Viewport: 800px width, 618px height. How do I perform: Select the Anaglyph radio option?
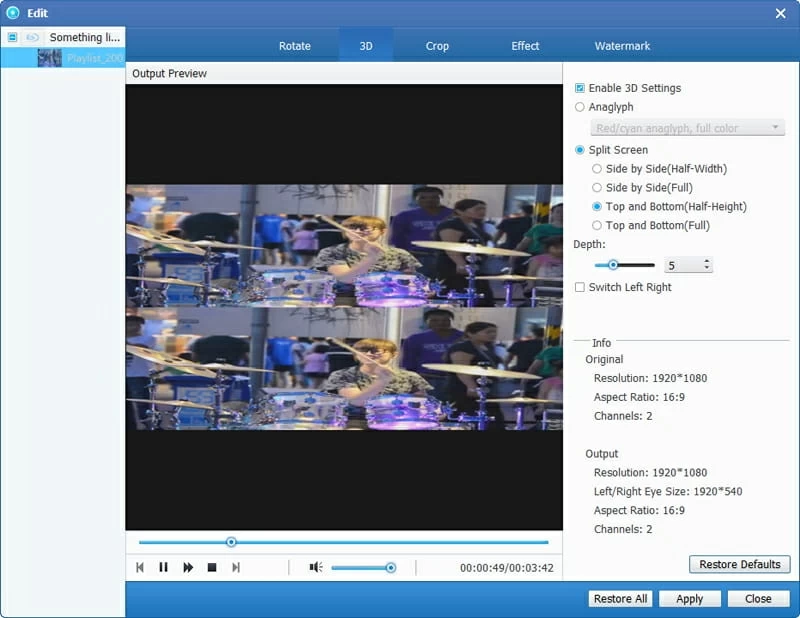click(x=580, y=107)
